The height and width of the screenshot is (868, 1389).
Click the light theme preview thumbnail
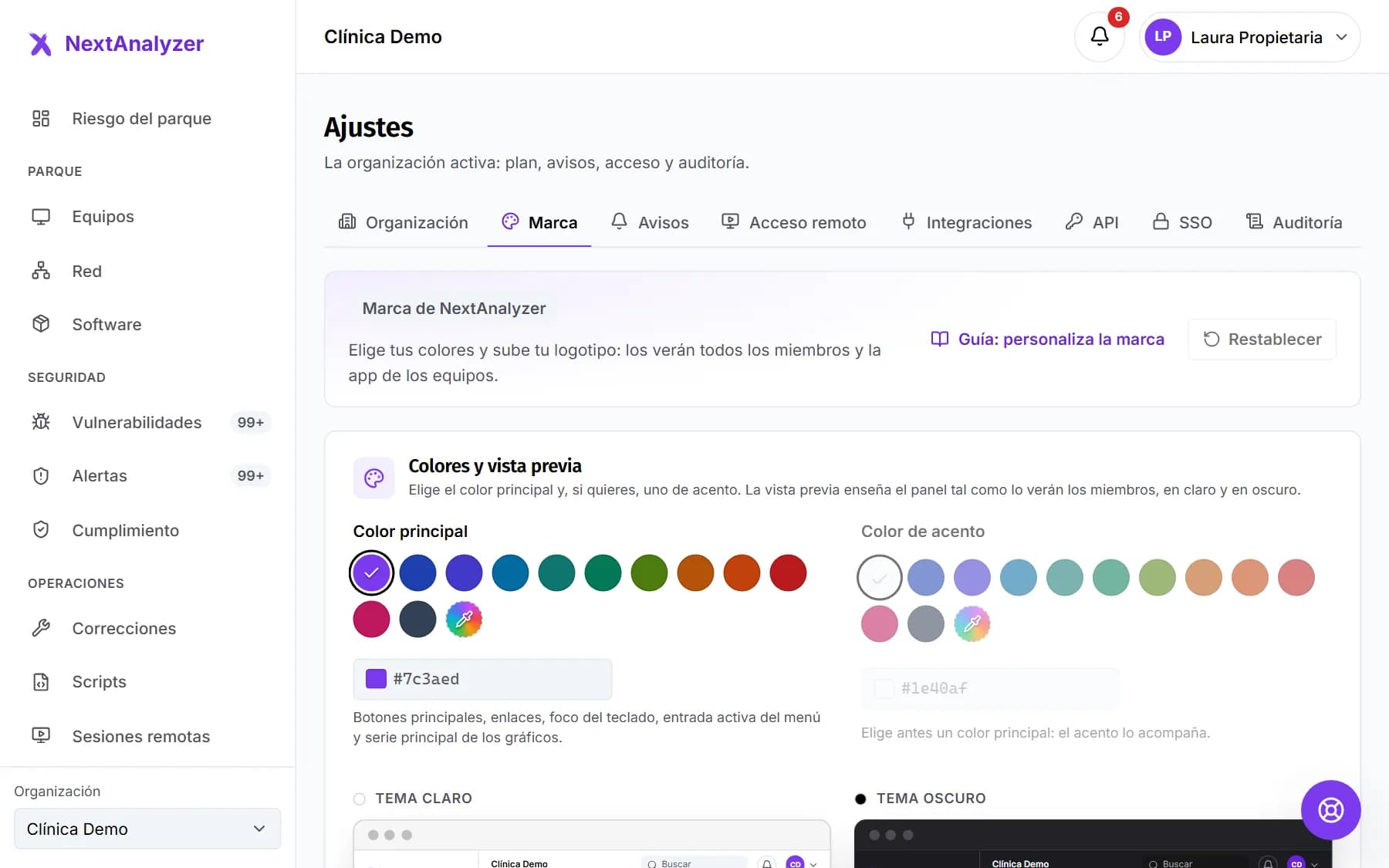click(592, 844)
